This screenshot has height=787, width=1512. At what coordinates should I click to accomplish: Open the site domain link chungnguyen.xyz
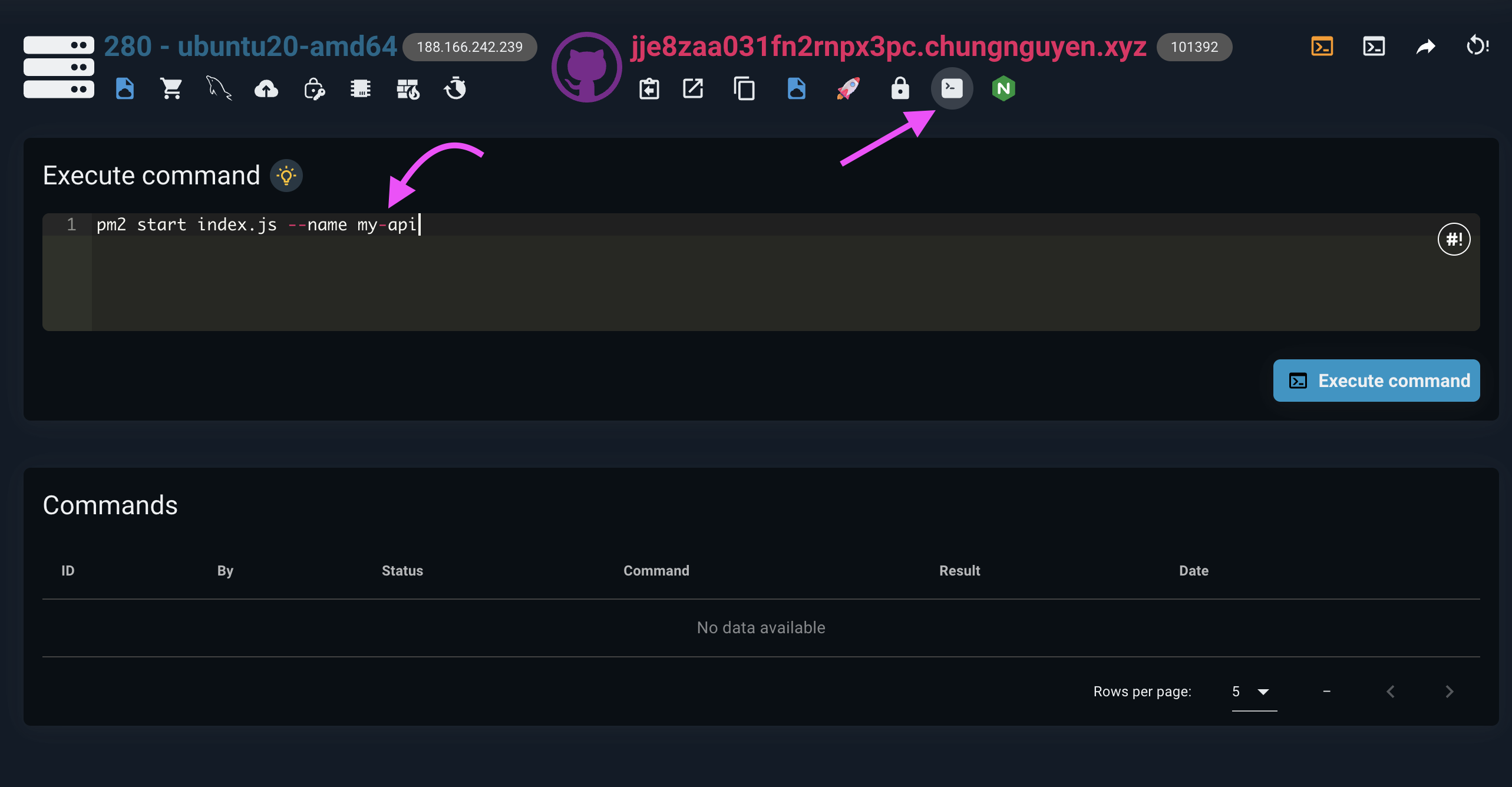pyautogui.click(x=888, y=47)
